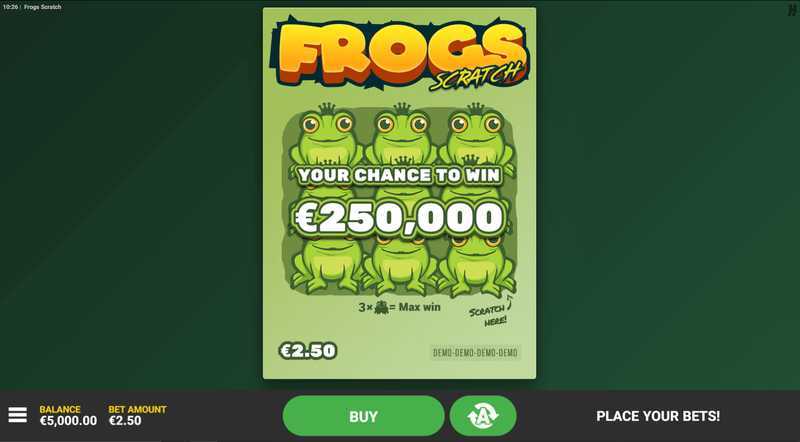The image size is (800, 442).
Task: Click the €2.50 card price label
Action: tap(308, 351)
